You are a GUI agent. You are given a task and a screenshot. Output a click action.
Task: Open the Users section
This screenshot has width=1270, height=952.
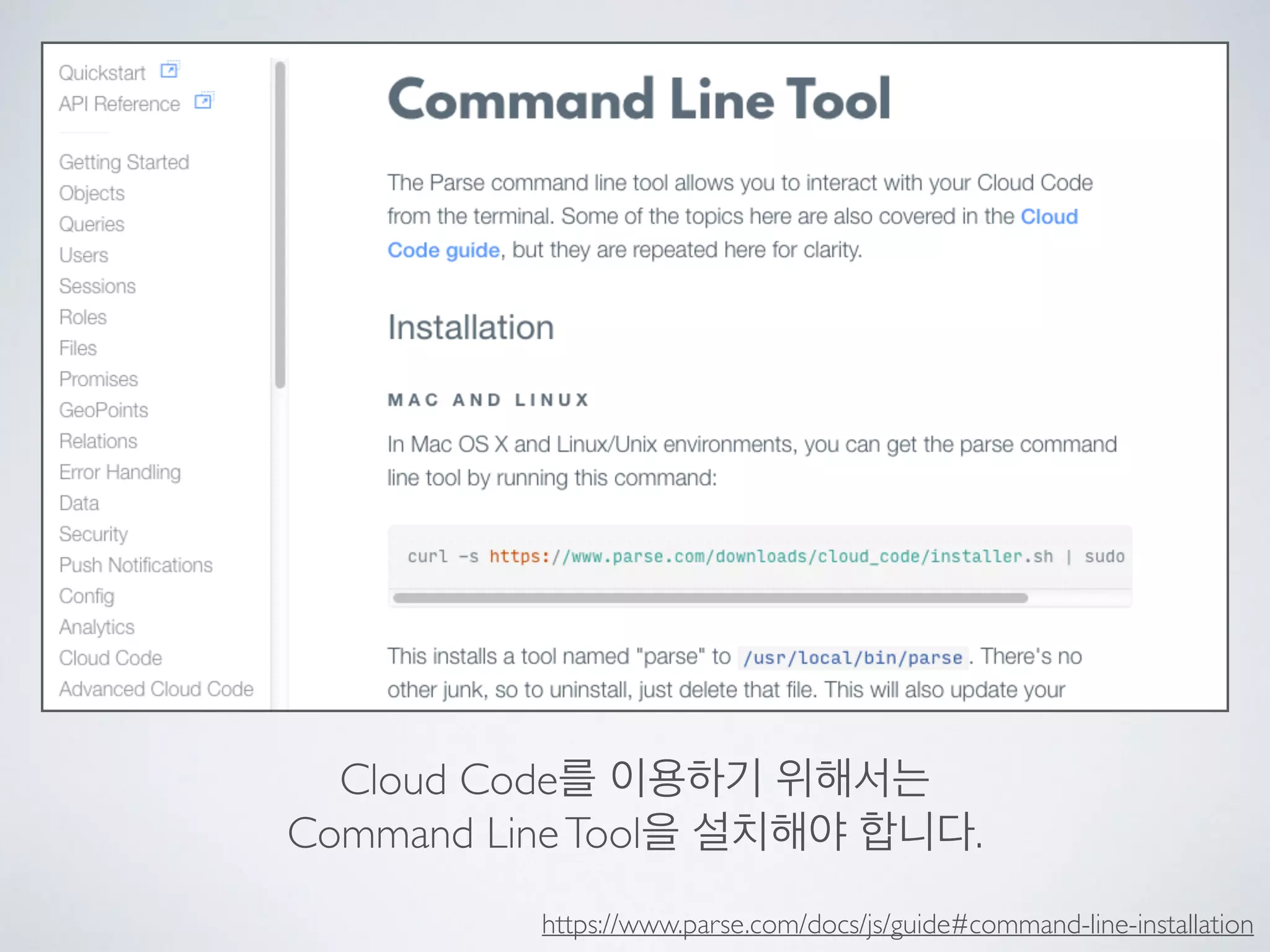tap(84, 255)
